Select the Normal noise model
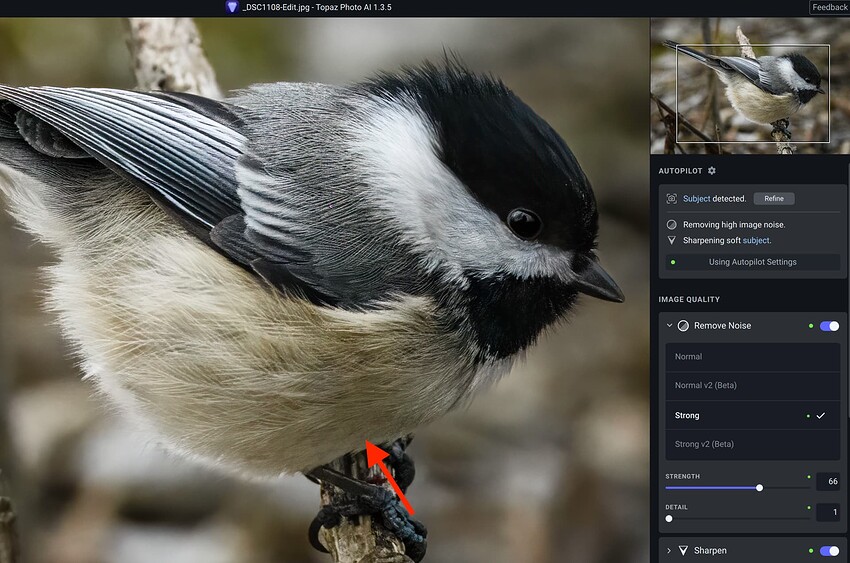The width and height of the screenshot is (850, 563). pos(752,357)
